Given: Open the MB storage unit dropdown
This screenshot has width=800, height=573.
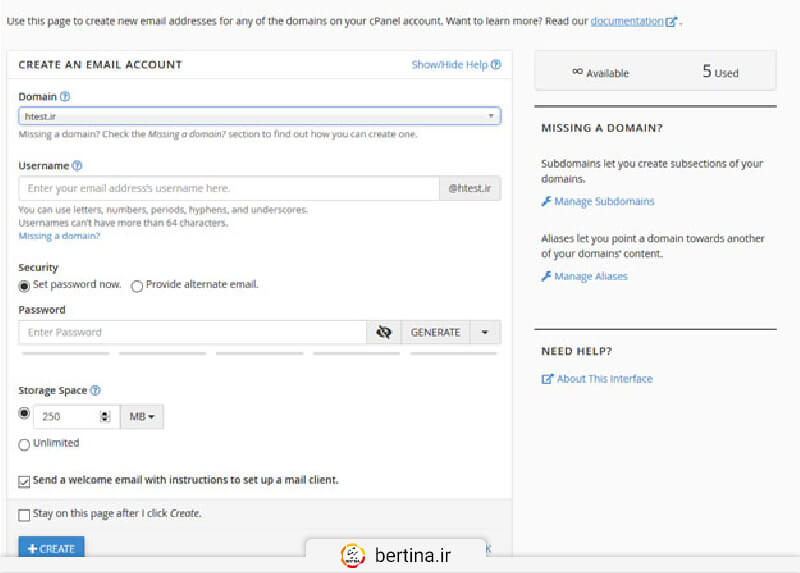Looking at the screenshot, I should click(142, 417).
